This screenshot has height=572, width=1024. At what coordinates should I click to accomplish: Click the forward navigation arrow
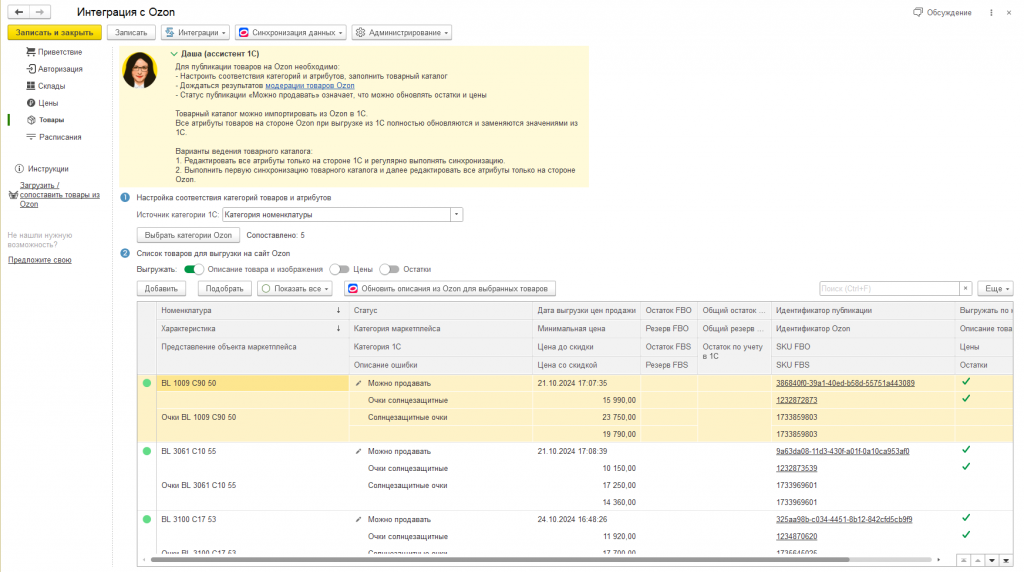pyautogui.click(x=40, y=12)
